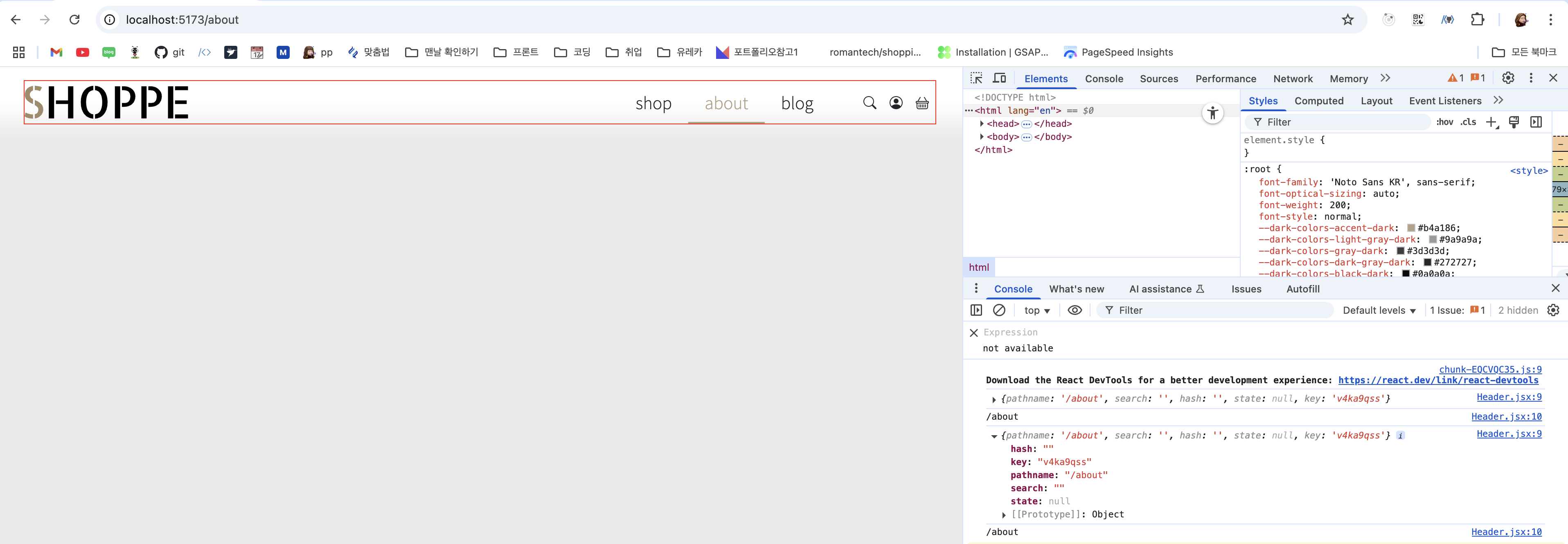Open the Chrome extensions puzzle icon
The width and height of the screenshot is (1568, 544).
coord(1477,20)
